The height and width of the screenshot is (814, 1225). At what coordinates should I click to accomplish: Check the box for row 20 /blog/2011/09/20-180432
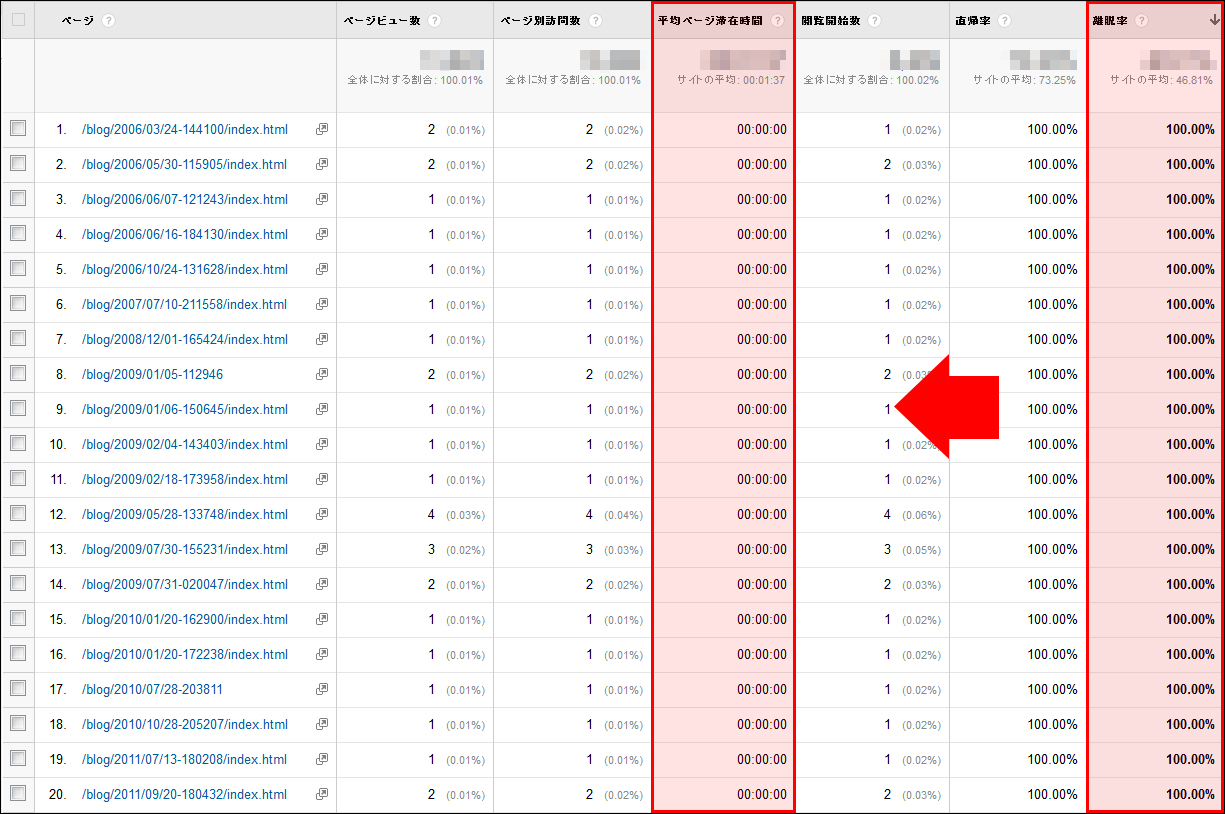coord(18,793)
